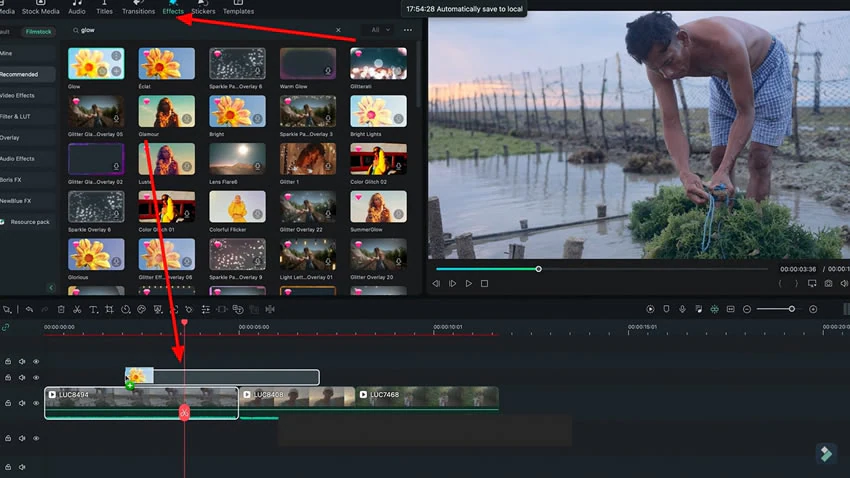
Task: Open the Audio tab
Action: coord(77,8)
